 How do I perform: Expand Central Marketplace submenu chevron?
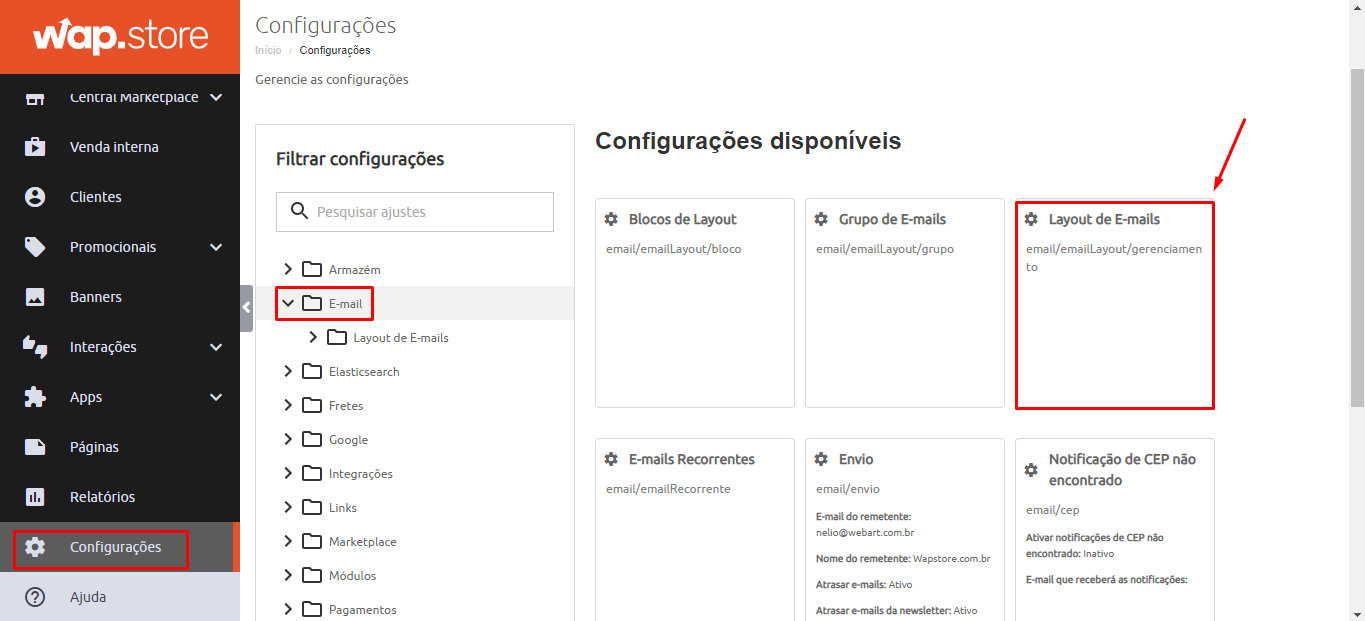(216, 97)
